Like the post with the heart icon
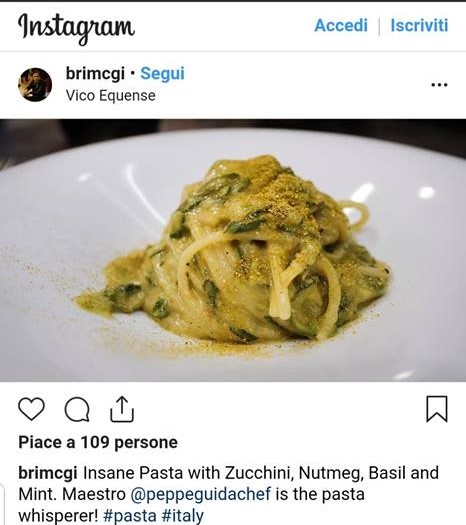 (x=31, y=409)
